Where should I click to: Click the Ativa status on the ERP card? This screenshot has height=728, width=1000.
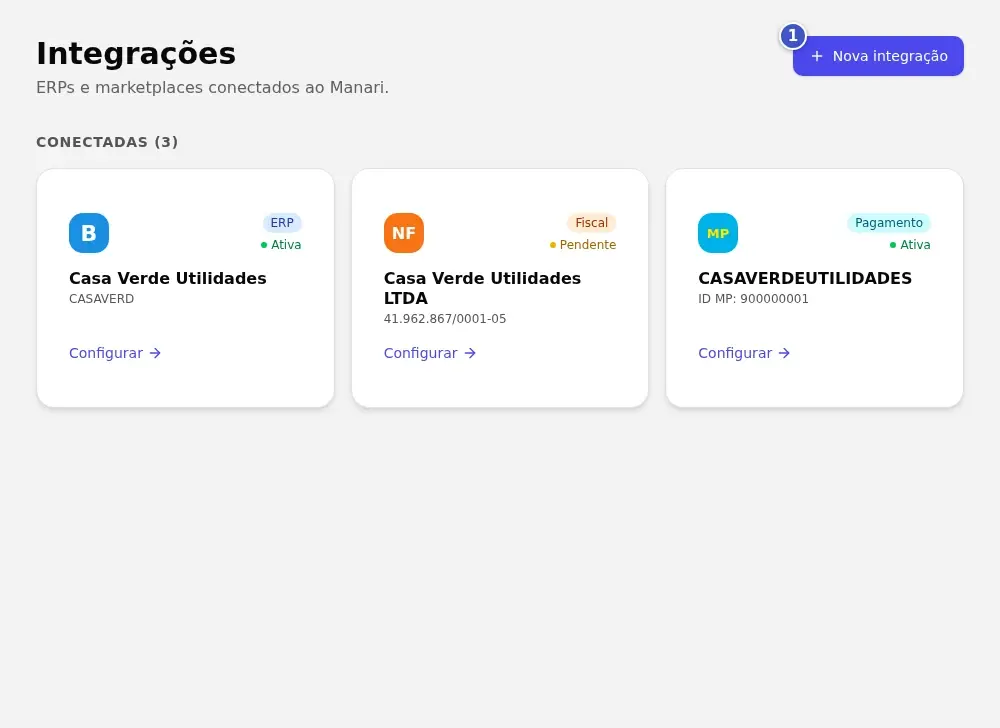281,245
